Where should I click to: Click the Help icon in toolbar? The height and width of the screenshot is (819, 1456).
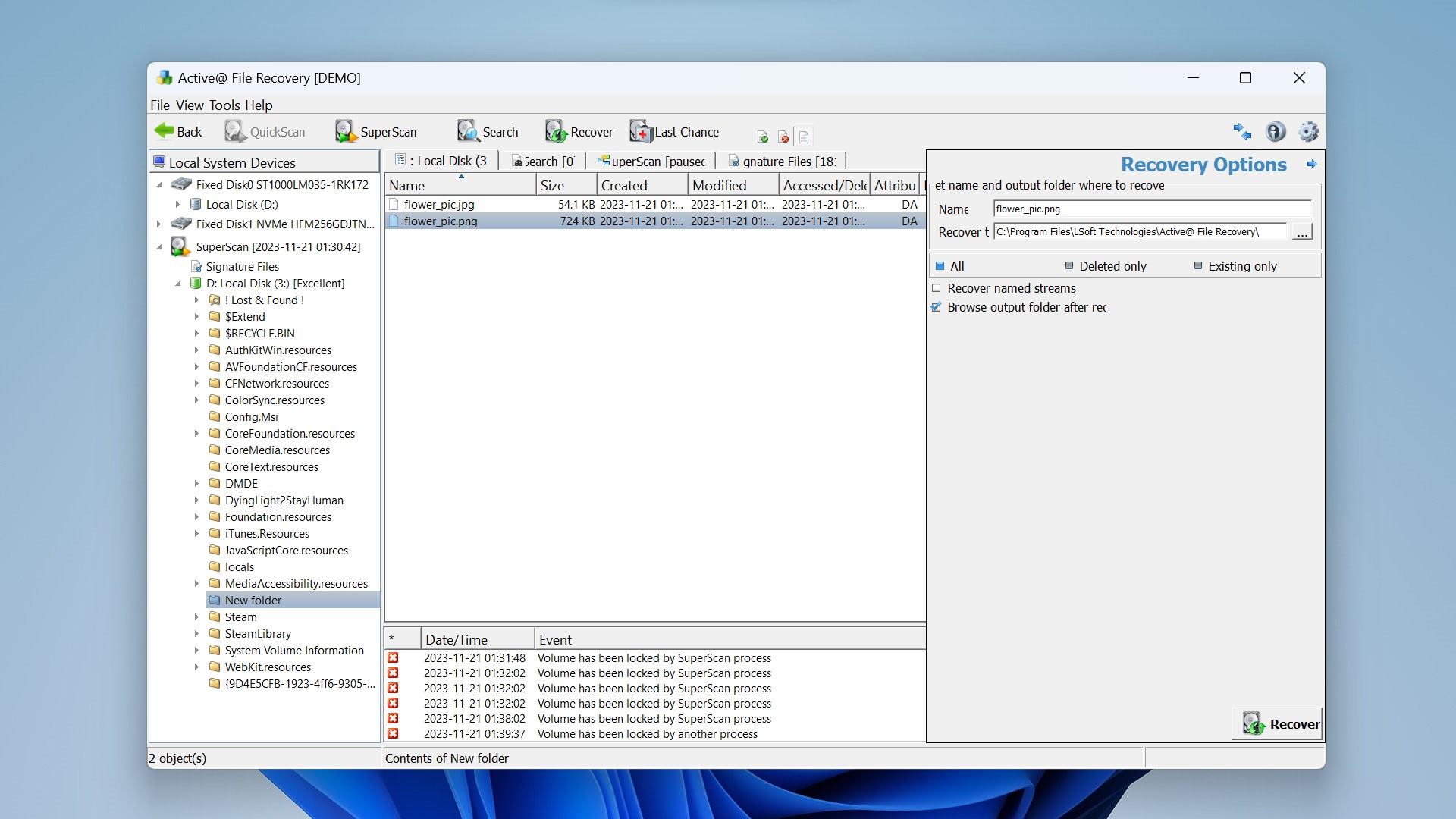(1275, 131)
